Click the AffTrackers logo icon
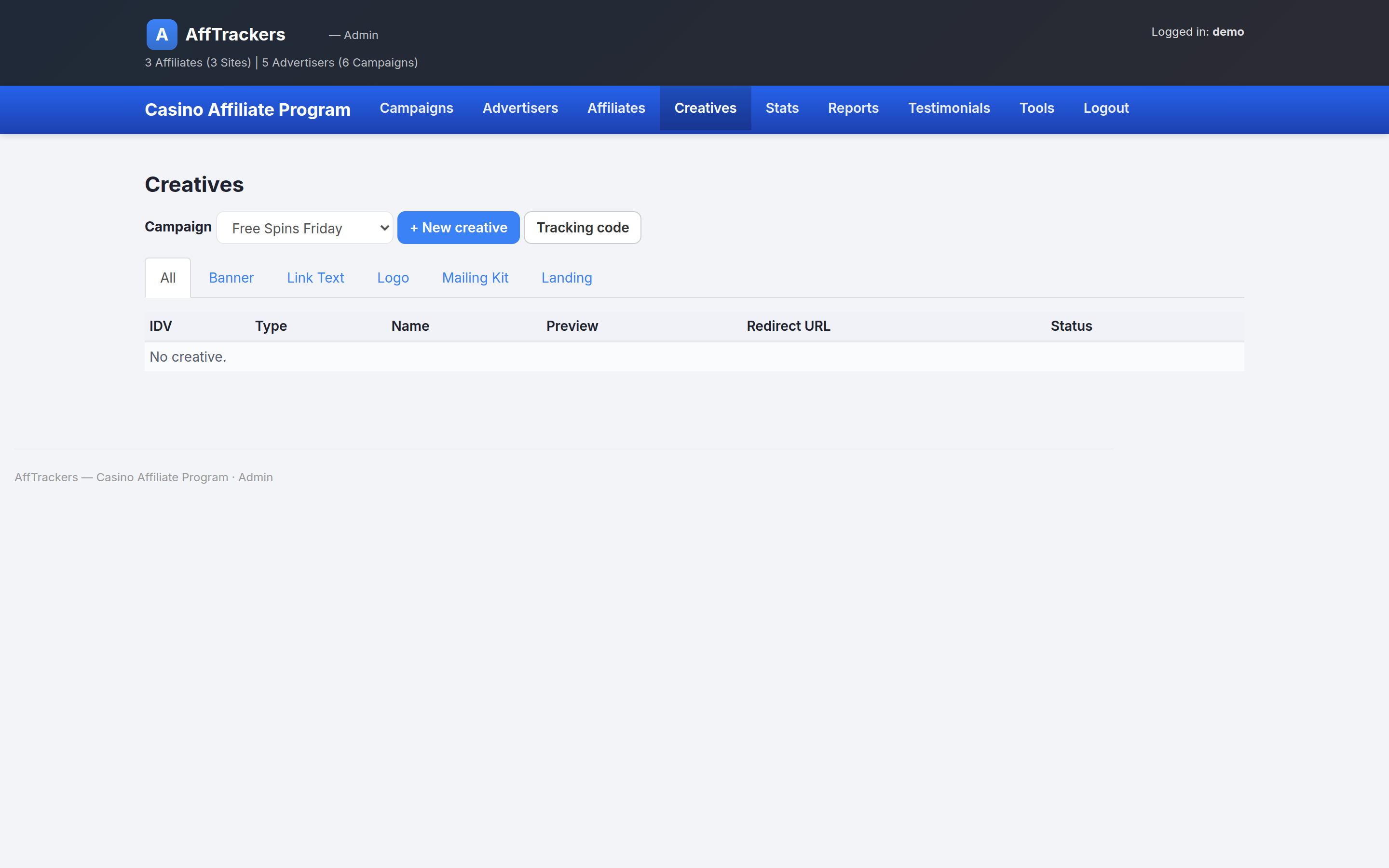 pos(162,34)
